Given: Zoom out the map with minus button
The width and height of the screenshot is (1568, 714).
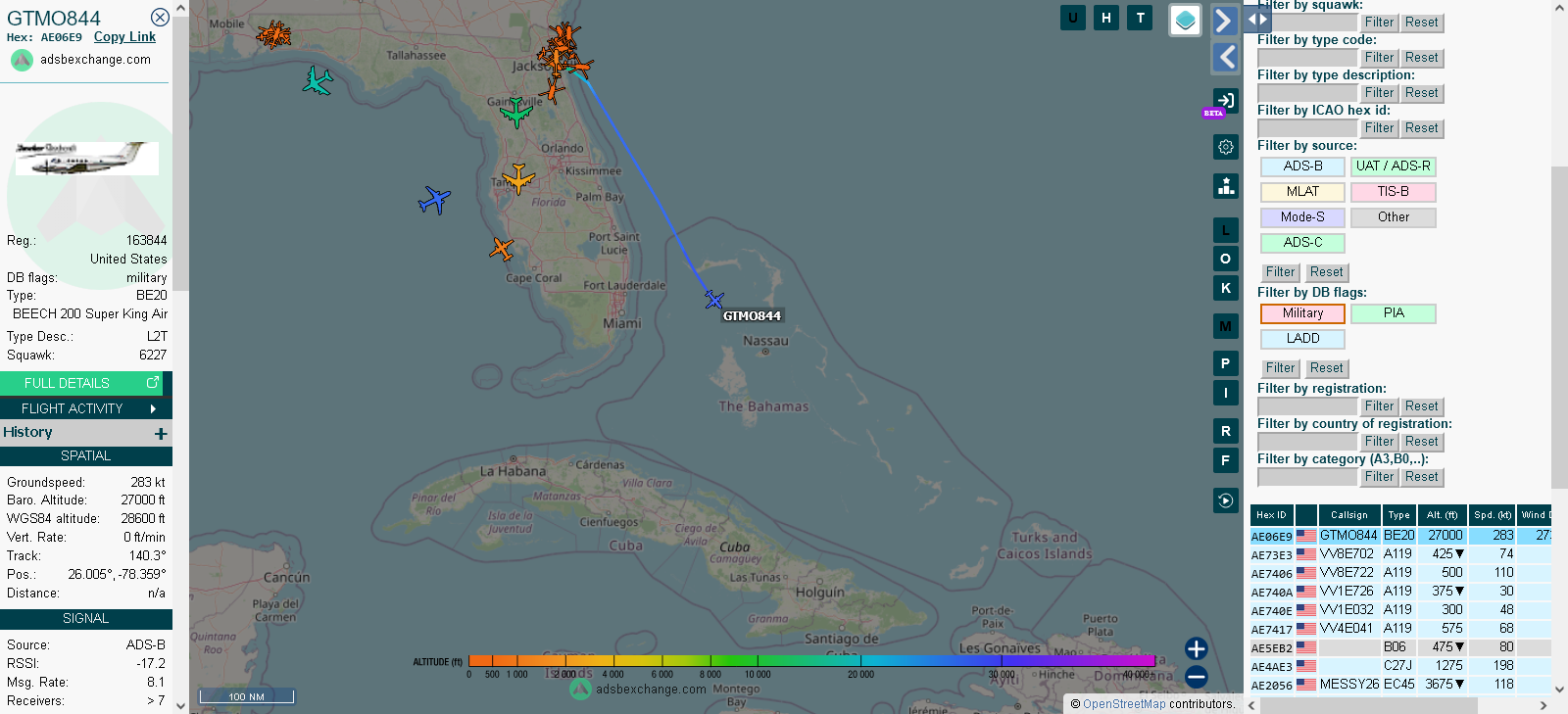Looking at the screenshot, I should 1196,677.
